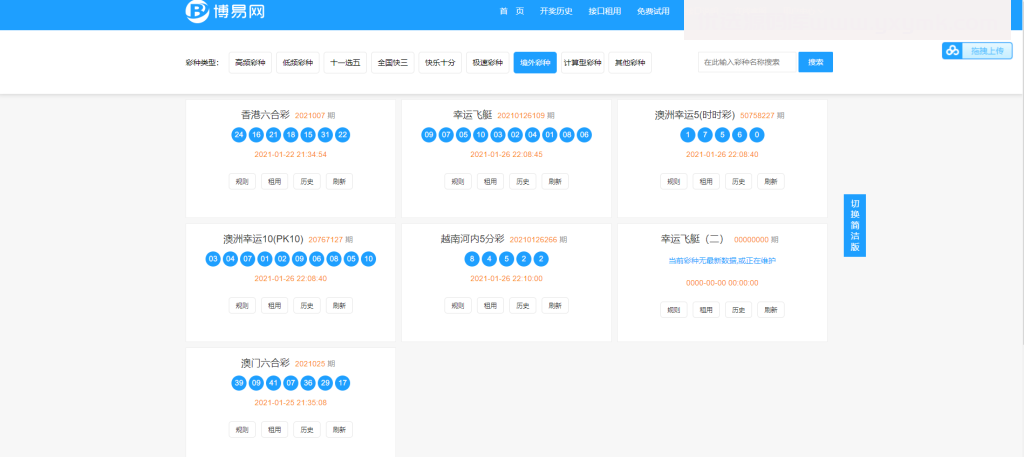Open 规则 for 香港六合彩
This screenshot has width=1024, height=457.
pyautogui.click(x=241, y=182)
